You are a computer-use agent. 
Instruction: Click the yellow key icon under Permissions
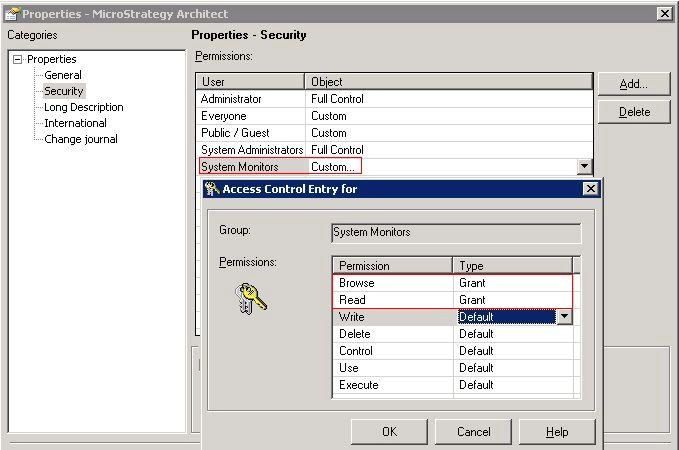[x=251, y=298]
